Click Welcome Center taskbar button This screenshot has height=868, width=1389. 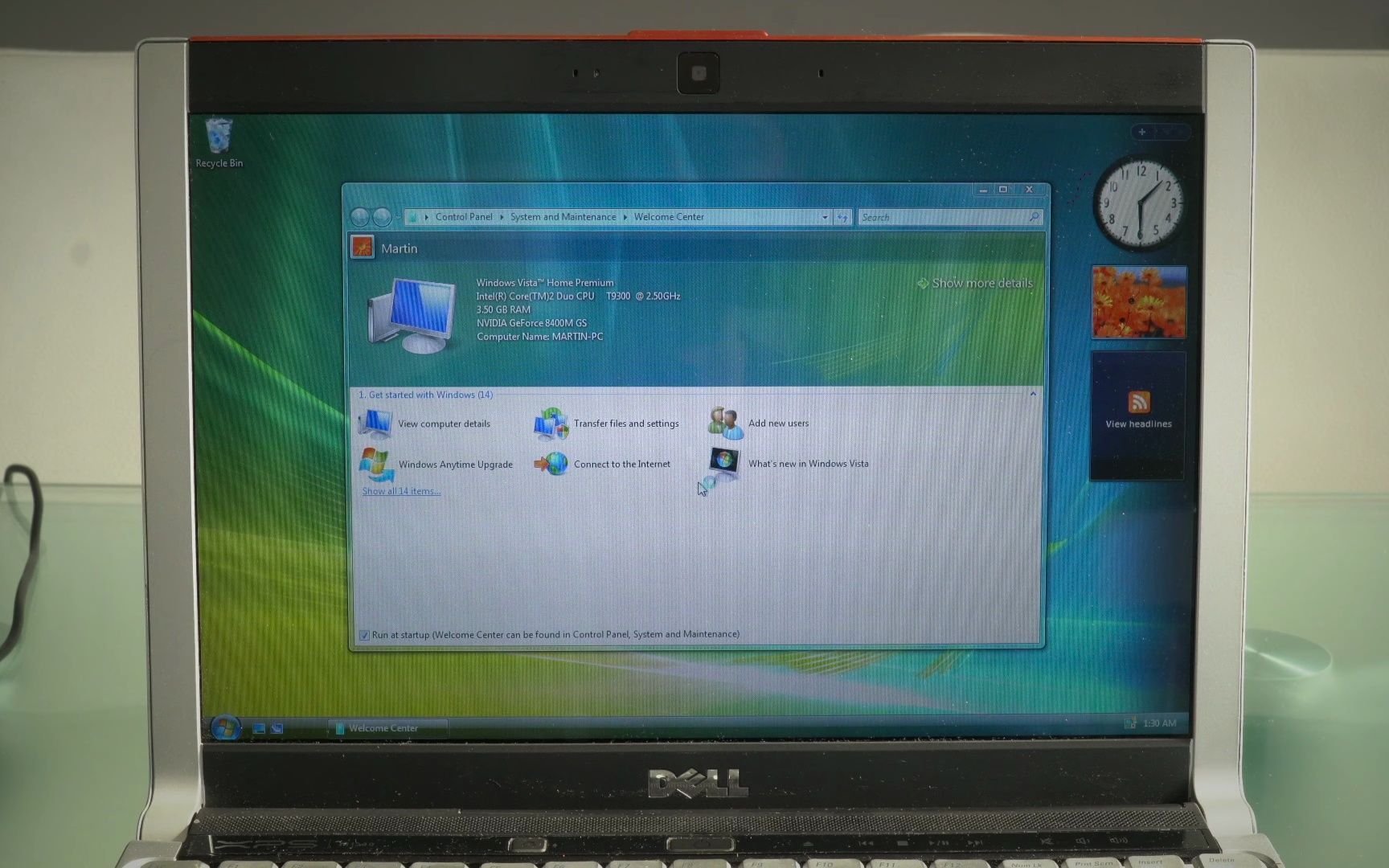(387, 728)
